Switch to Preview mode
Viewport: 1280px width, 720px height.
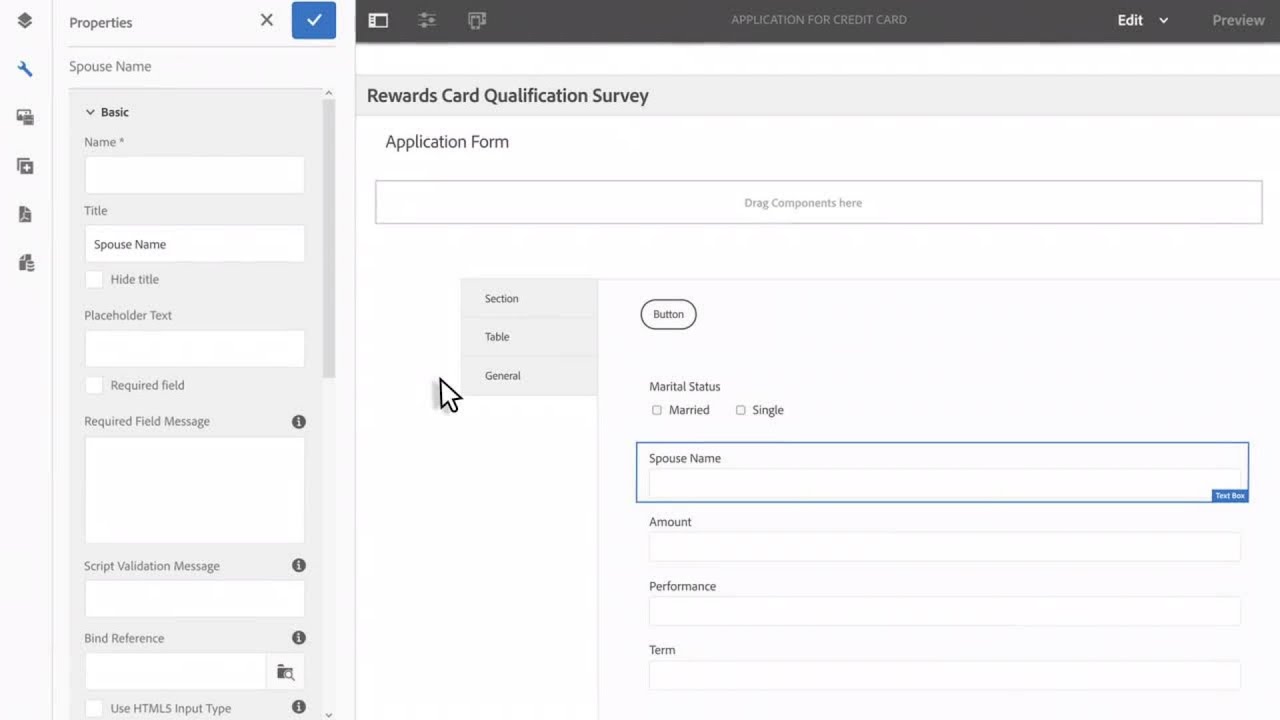1238,20
